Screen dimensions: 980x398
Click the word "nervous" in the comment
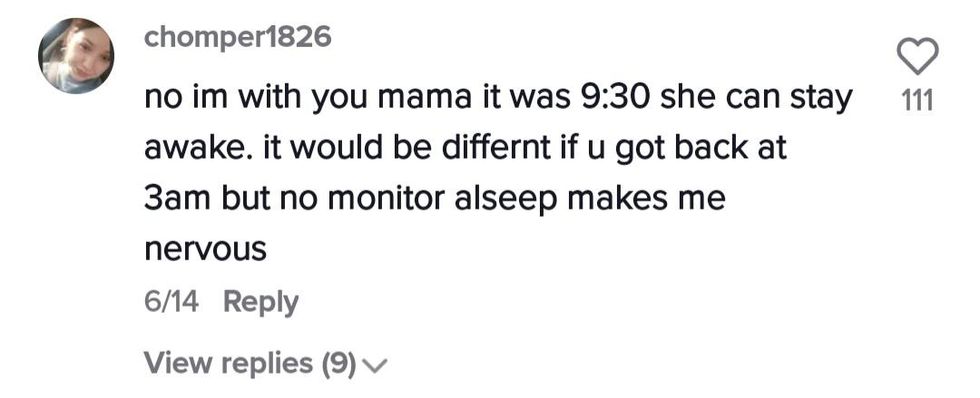tap(206, 251)
